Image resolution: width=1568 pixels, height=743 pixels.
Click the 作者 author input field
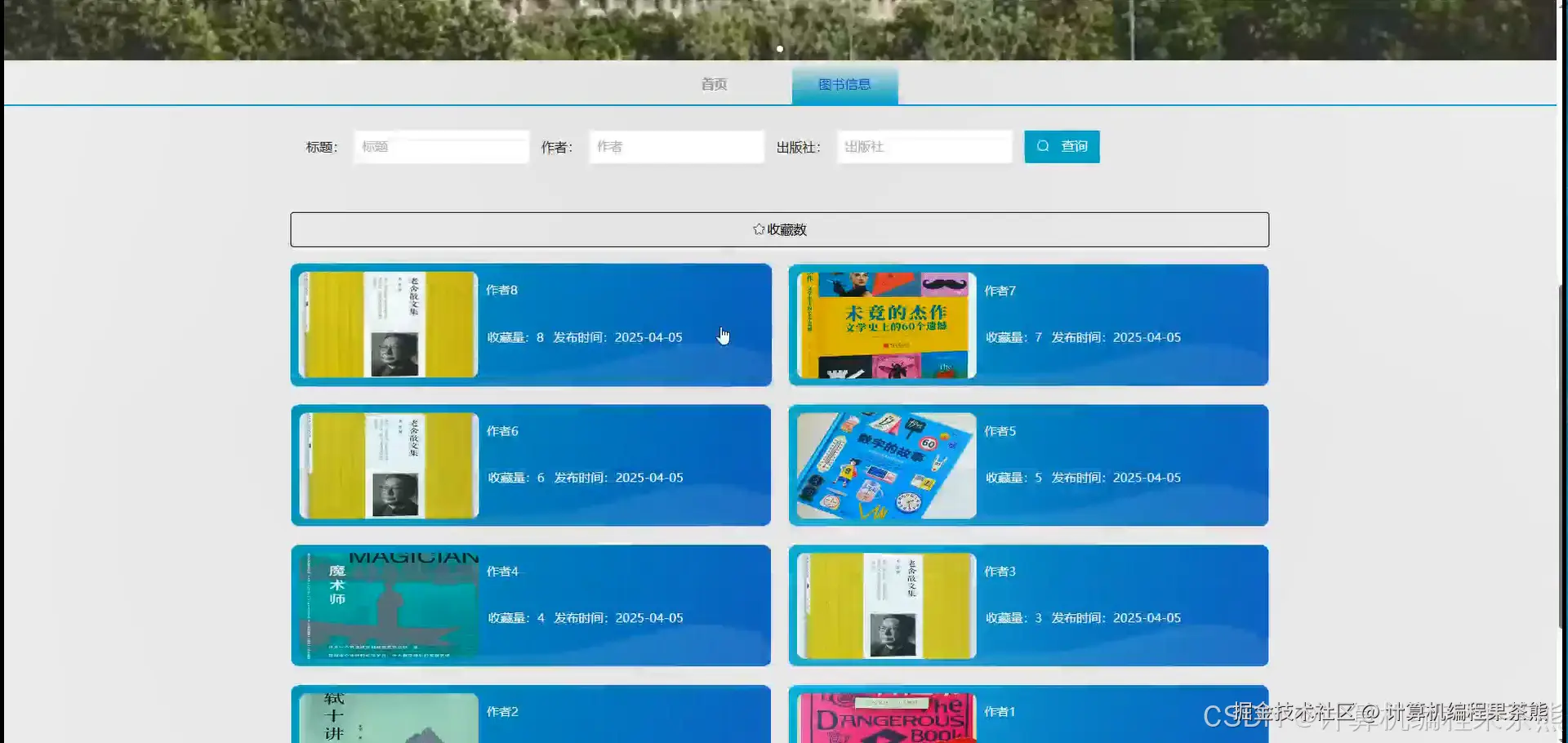click(x=676, y=147)
